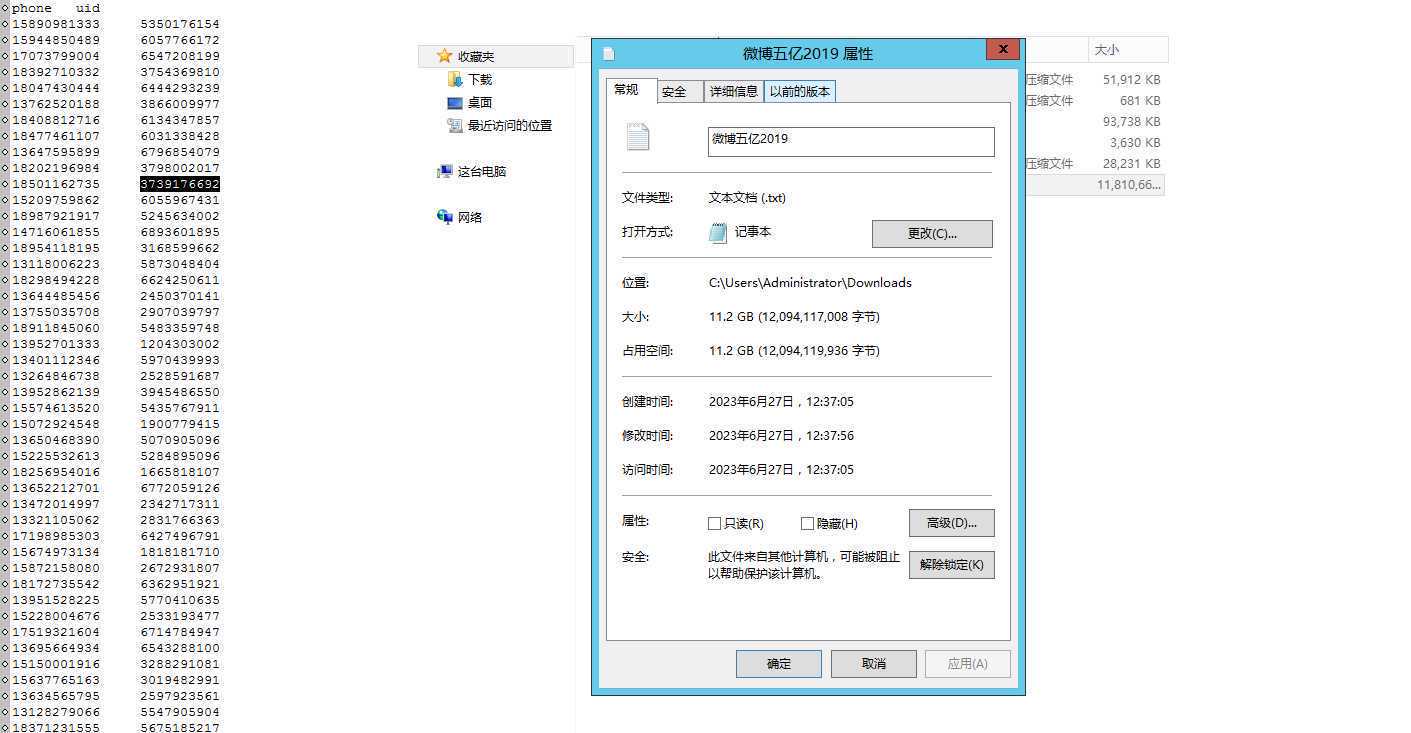Click the uid column header in text editor
1411x733 pixels.
click(88, 8)
